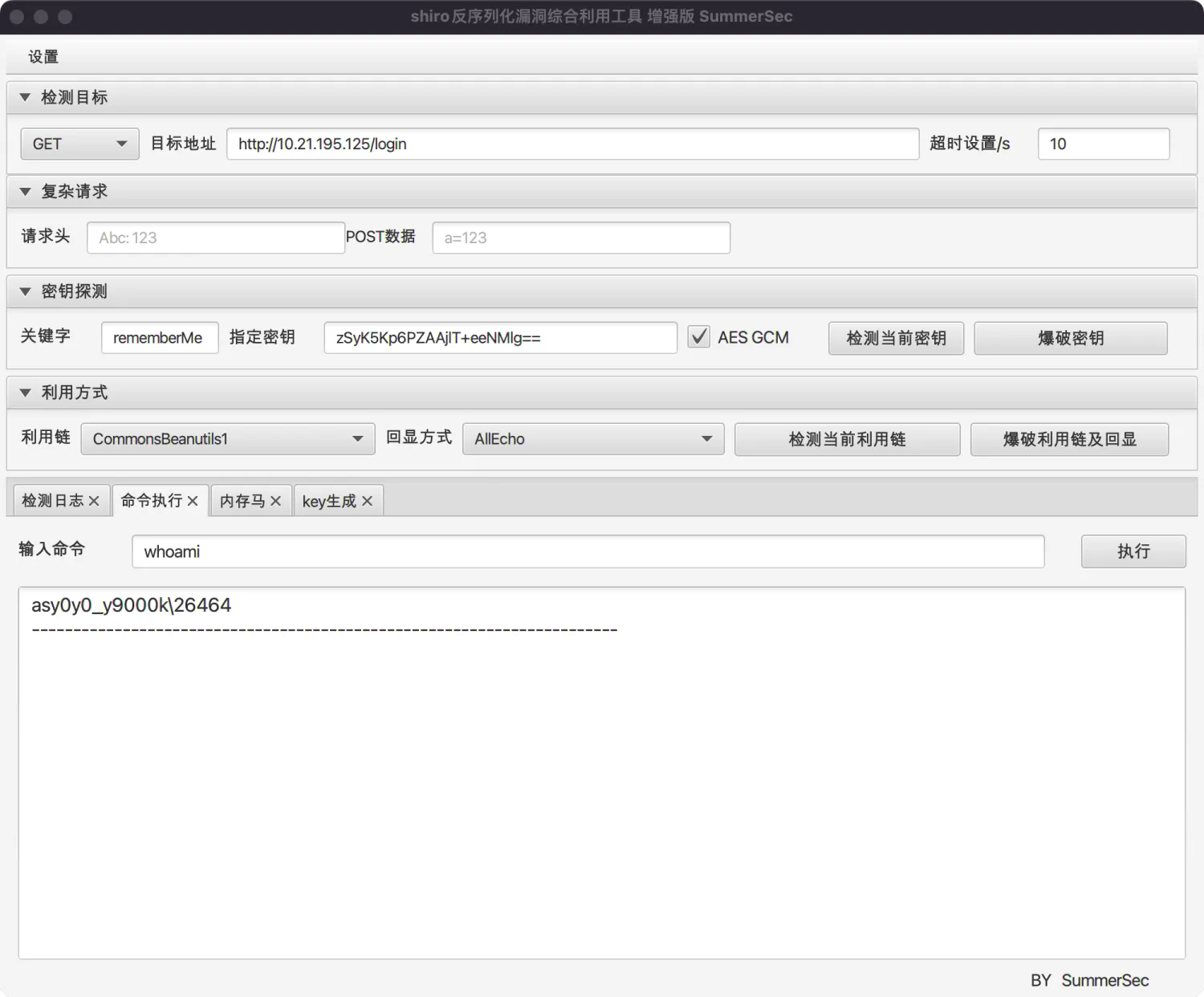This screenshot has height=997, width=1204.
Task: Run the command with 执行 button
Action: [x=1133, y=551]
